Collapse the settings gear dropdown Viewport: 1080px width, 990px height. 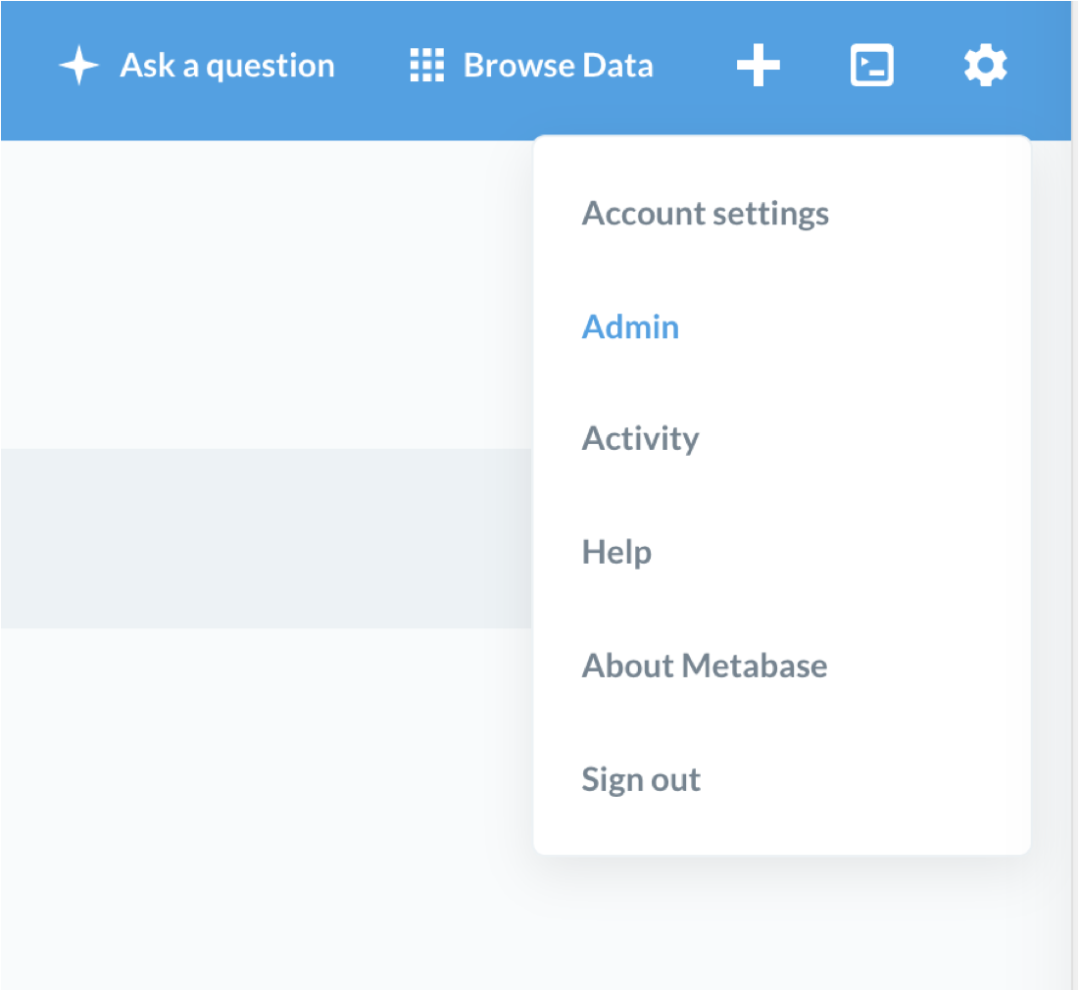point(985,67)
